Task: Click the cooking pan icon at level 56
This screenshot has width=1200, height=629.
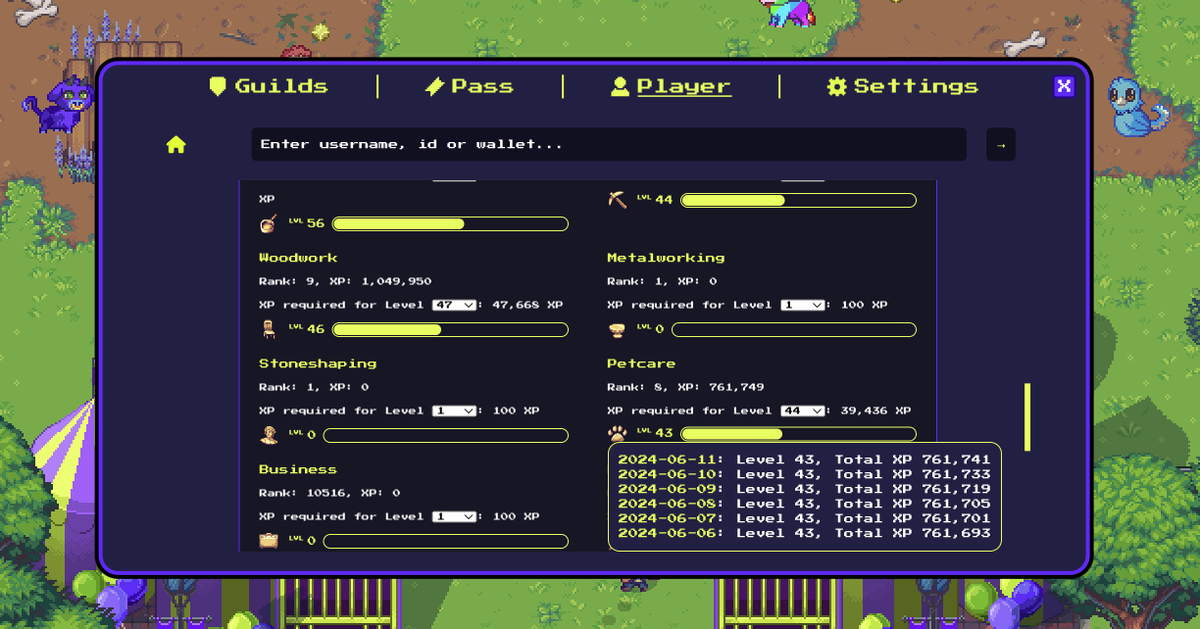Action: [x=268, y=223]
